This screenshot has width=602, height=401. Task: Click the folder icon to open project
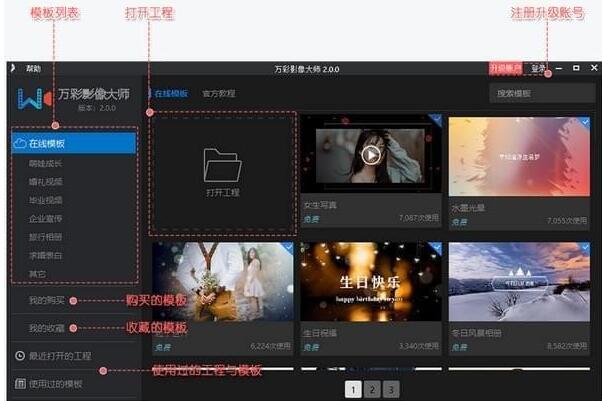point(222,165)
